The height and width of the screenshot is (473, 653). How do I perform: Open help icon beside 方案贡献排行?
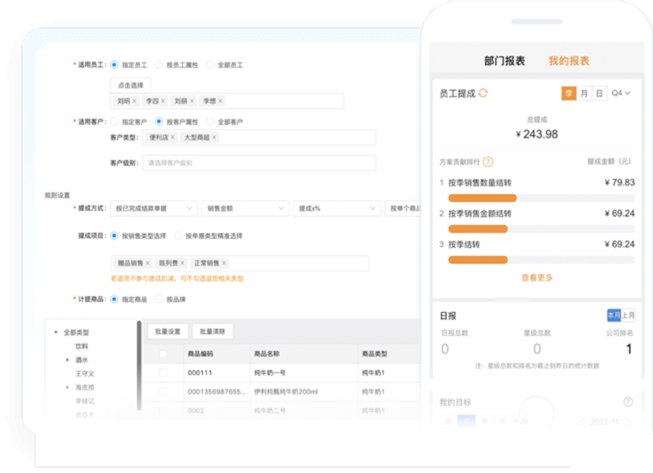tap(488, 162)
